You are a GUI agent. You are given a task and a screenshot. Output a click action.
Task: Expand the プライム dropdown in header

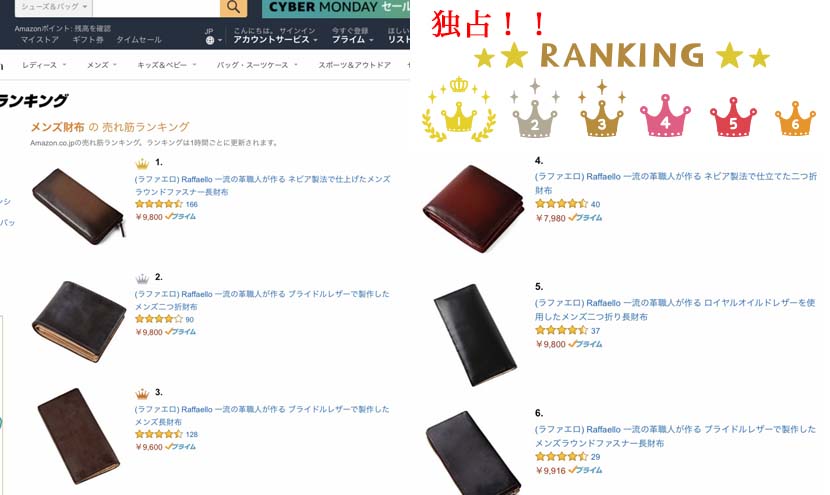(353, 40)
